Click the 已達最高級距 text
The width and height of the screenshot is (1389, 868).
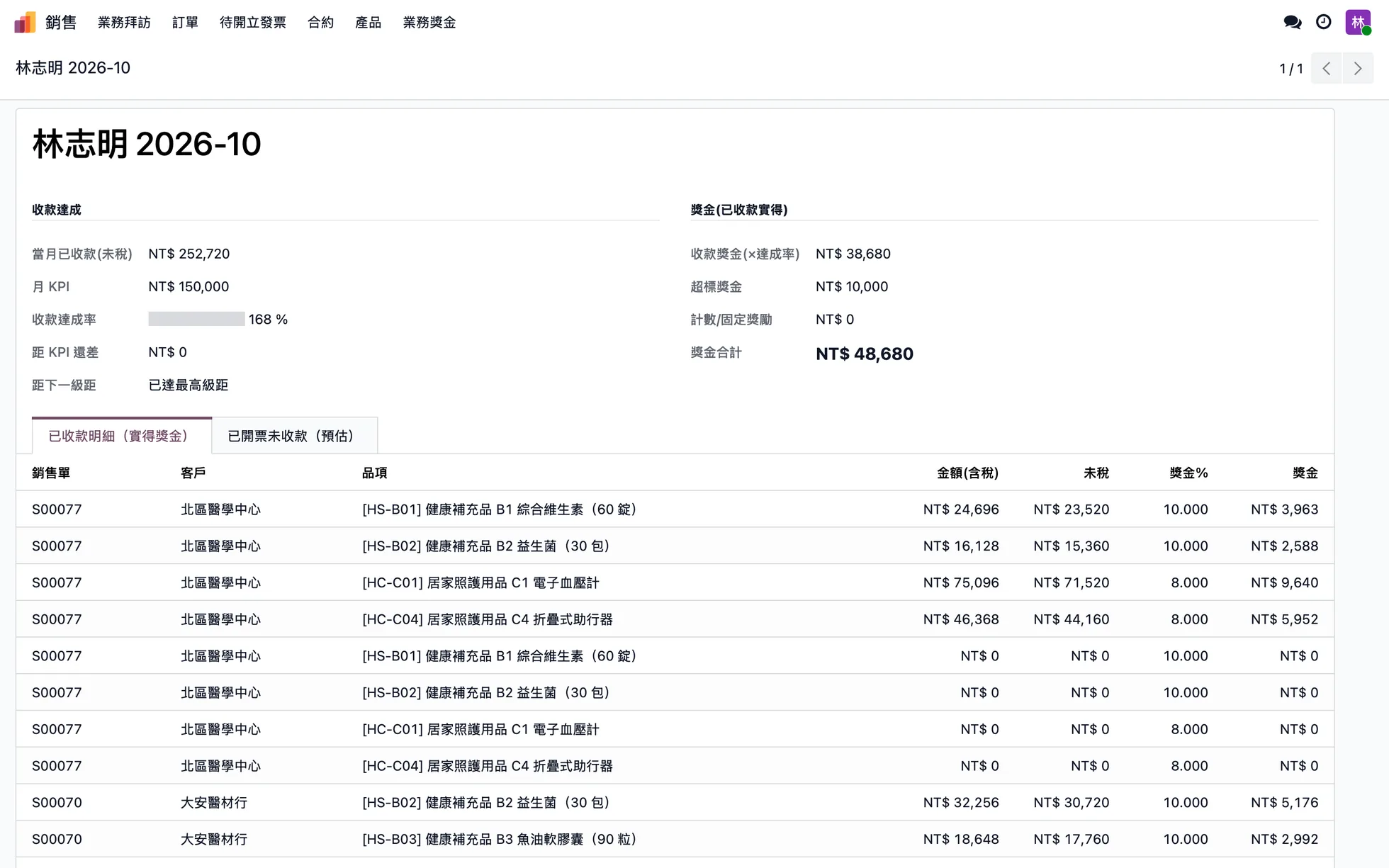tap(189, 385)
